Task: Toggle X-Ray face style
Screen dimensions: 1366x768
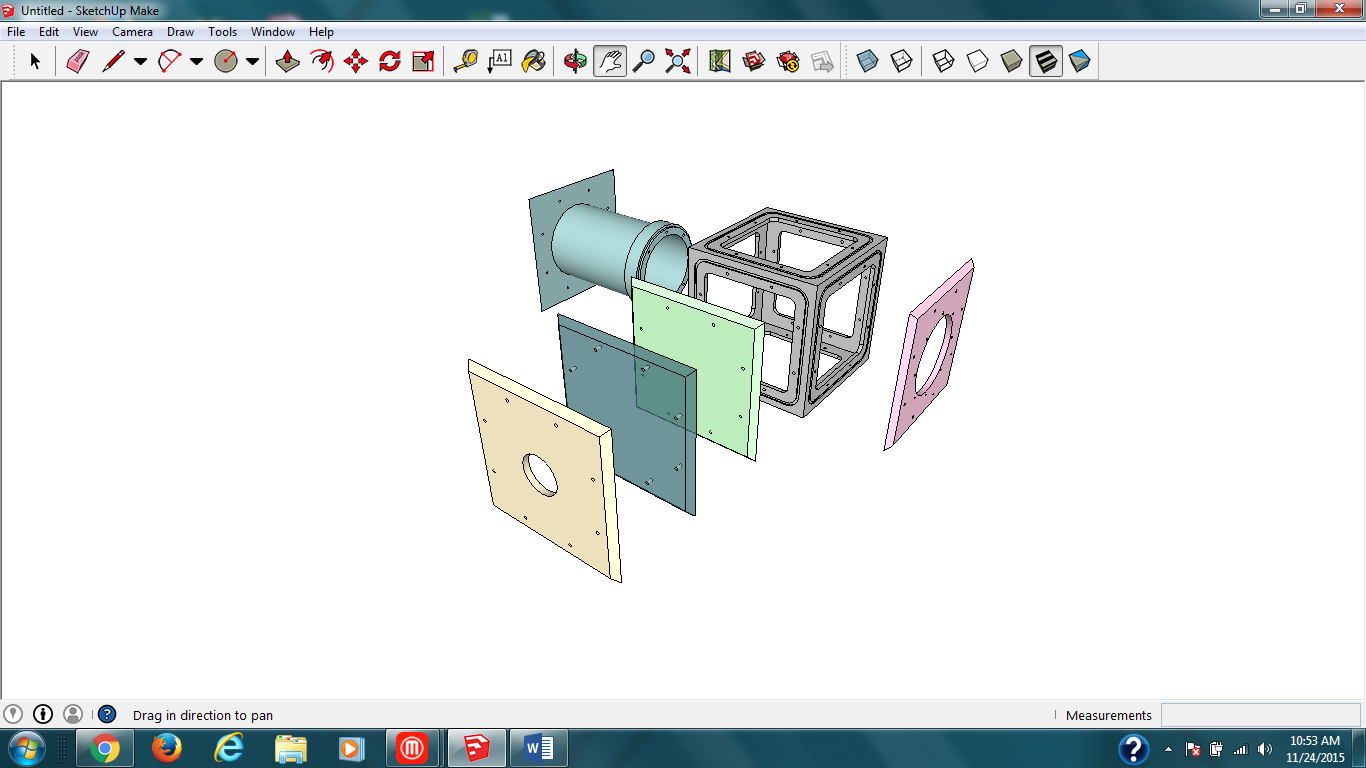Action: pyautogui.click(x=867, y=62)
